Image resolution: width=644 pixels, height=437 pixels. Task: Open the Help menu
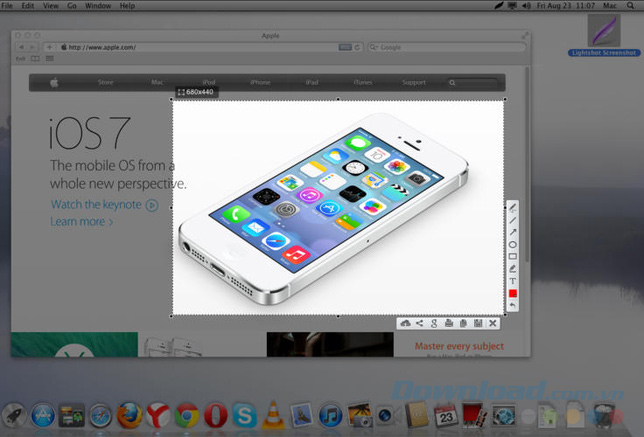click(x=127, y=5)
